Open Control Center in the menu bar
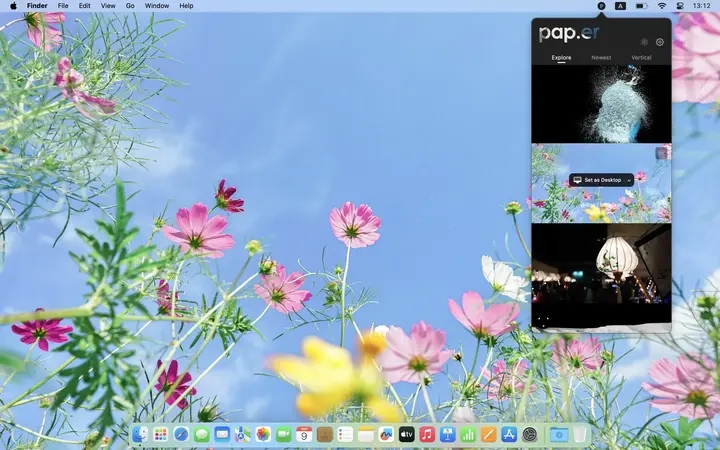Screen dimensions: 720x450 click(680, 6)
